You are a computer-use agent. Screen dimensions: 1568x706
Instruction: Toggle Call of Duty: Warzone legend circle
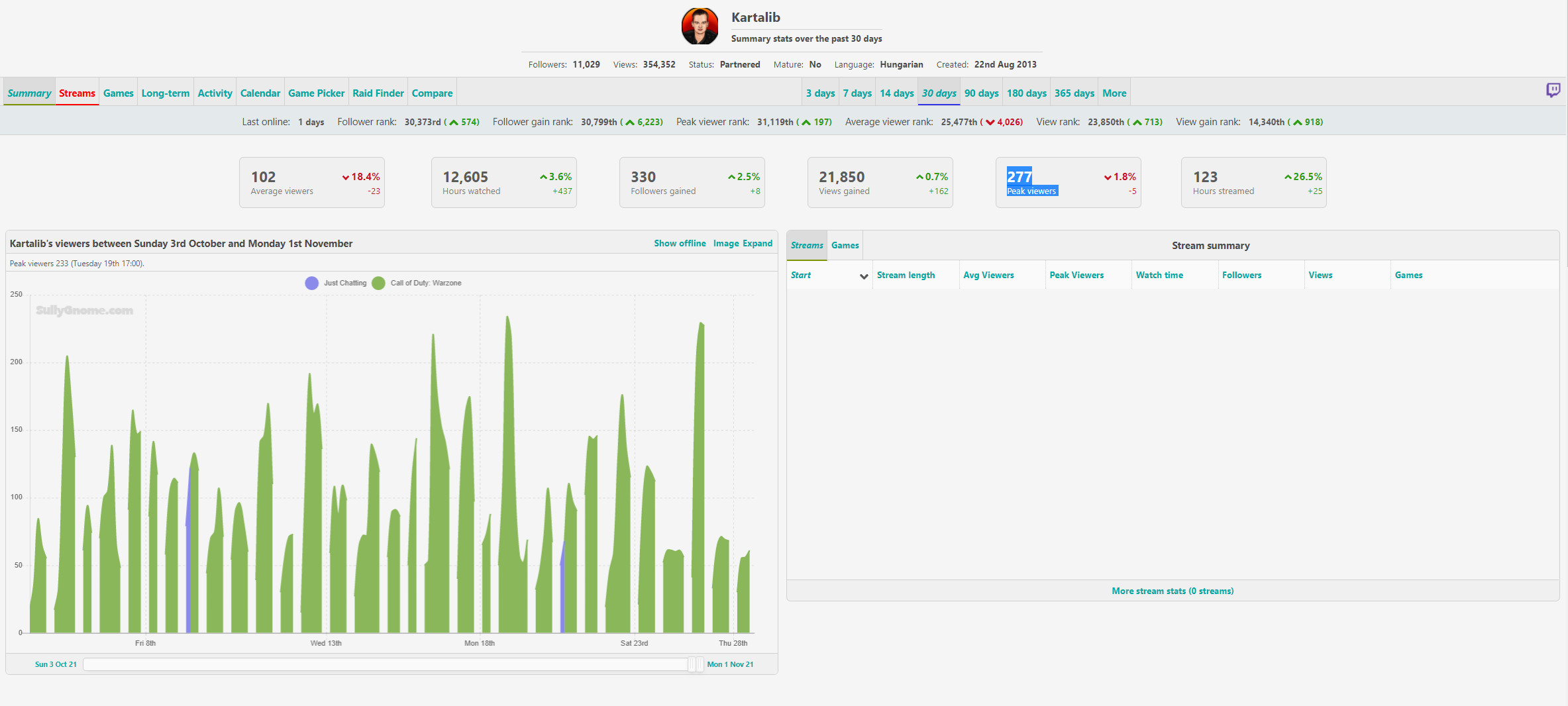[379, 283]
